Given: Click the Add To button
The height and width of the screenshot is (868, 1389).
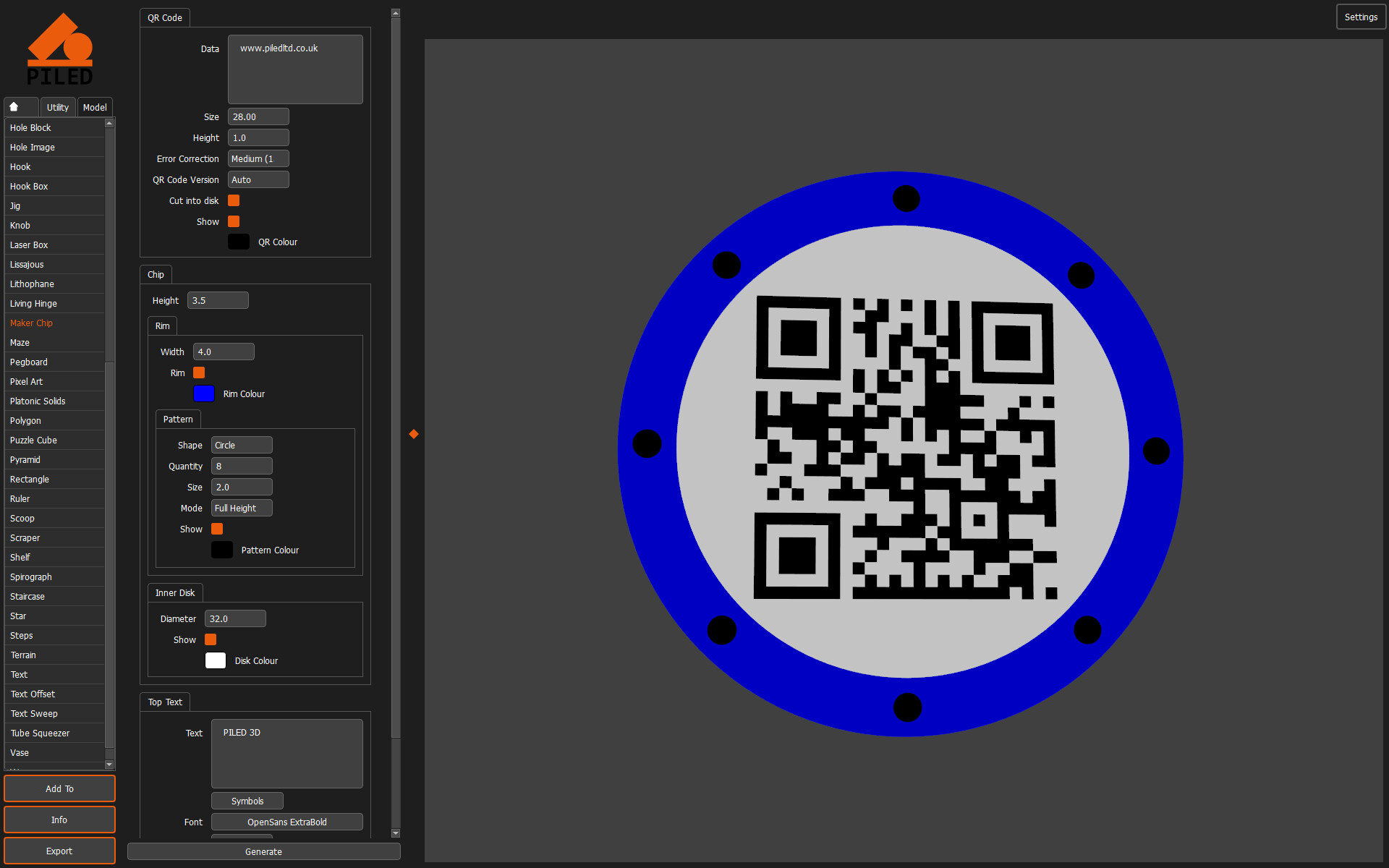Looking at the screenshot, I should 59,788.
